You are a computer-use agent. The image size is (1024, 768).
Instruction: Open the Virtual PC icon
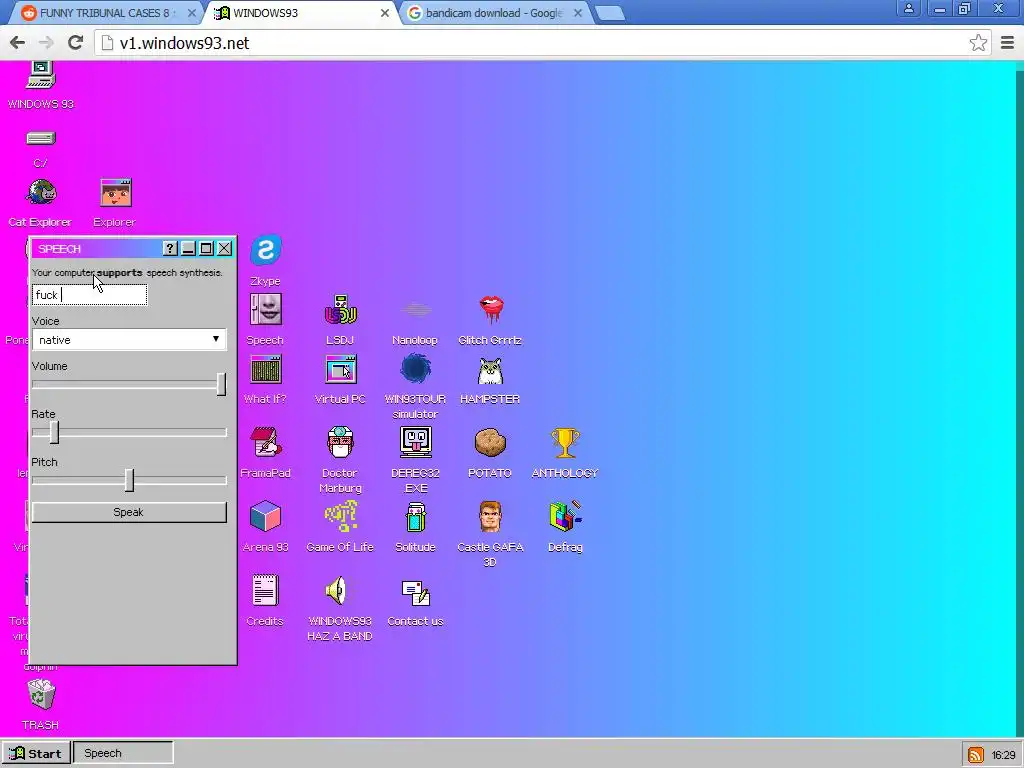[341, 370]
